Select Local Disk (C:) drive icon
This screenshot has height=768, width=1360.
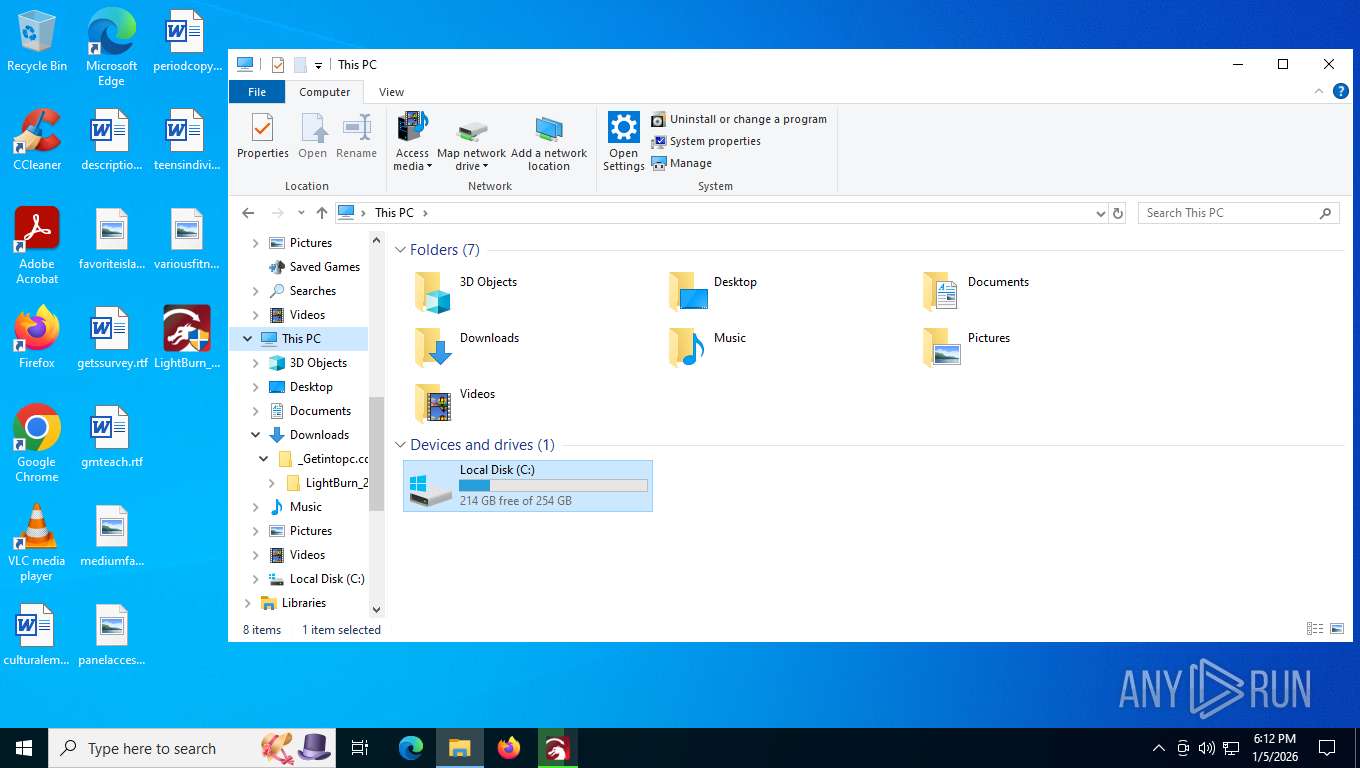click(x=431, y=488)
